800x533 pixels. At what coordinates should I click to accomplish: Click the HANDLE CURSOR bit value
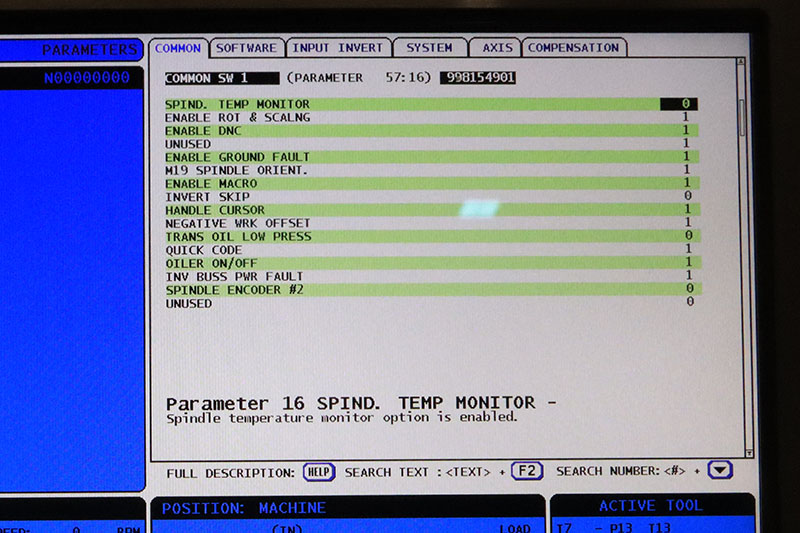688,209
